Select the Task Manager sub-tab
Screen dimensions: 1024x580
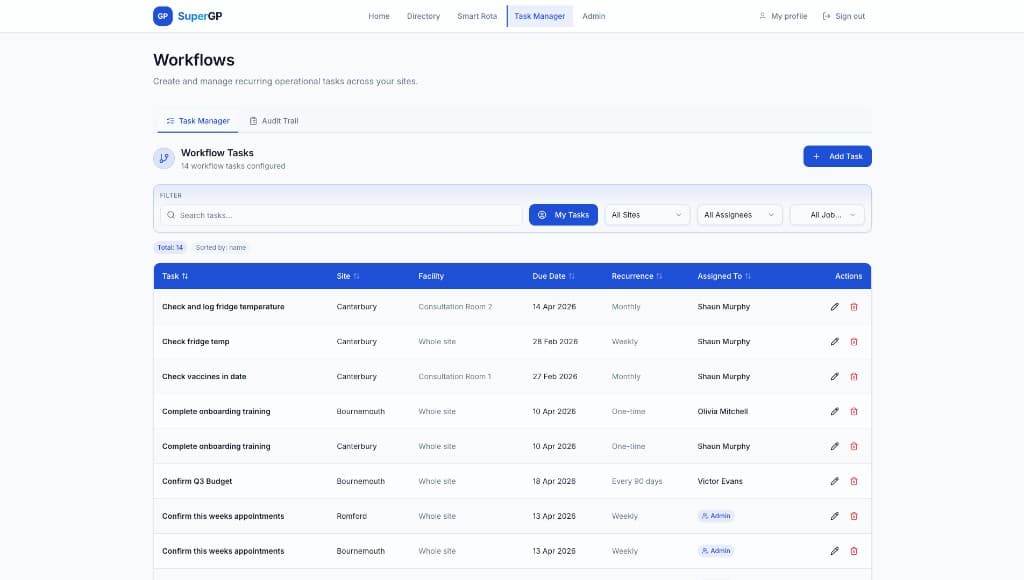click(198, 121)
